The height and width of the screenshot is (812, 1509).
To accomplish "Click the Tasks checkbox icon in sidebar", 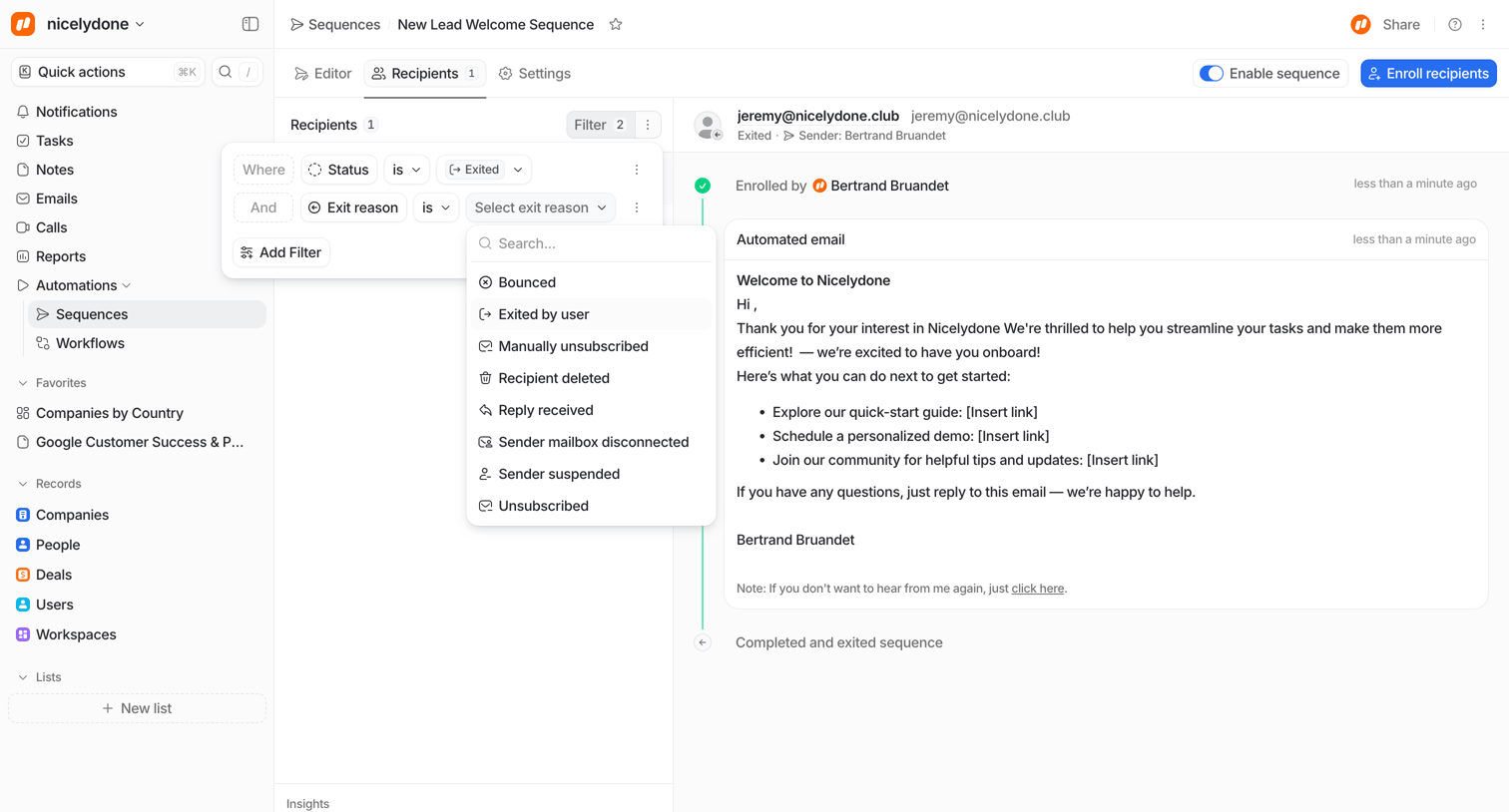I will (x=23, y=141).
